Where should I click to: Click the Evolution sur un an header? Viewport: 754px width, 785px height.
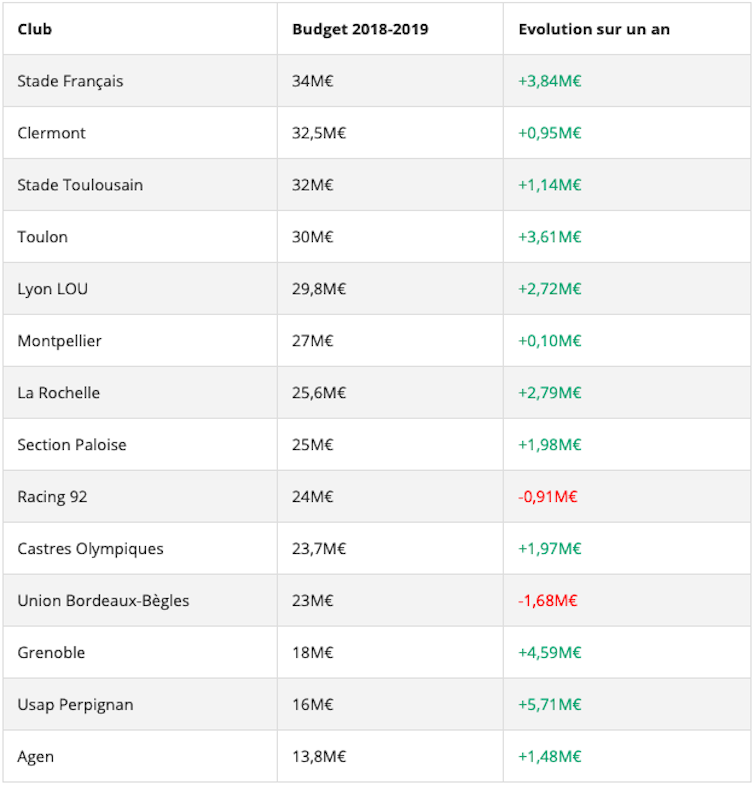click(594, 29)
